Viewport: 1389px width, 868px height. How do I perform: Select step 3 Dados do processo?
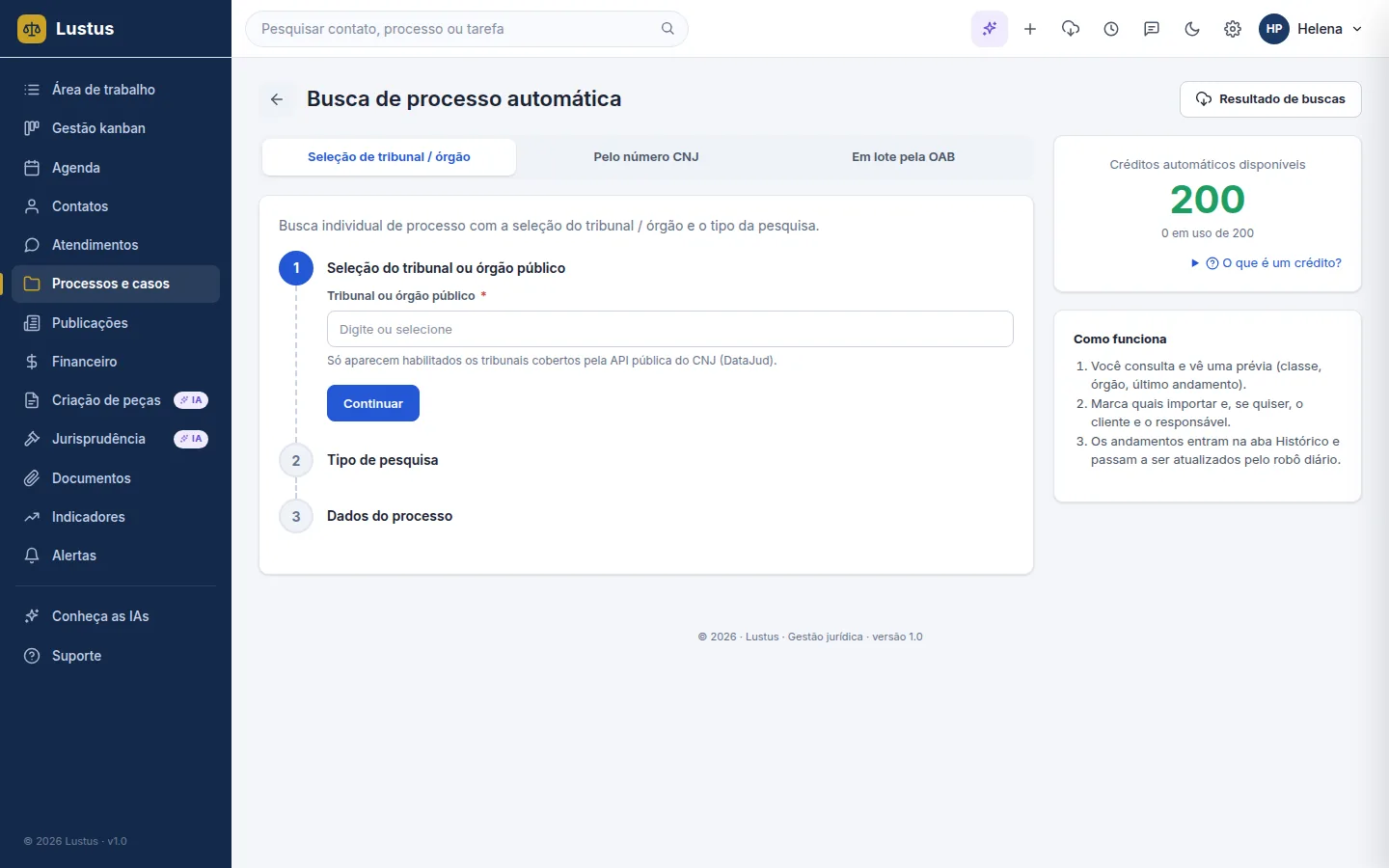[x=390, y=516]
